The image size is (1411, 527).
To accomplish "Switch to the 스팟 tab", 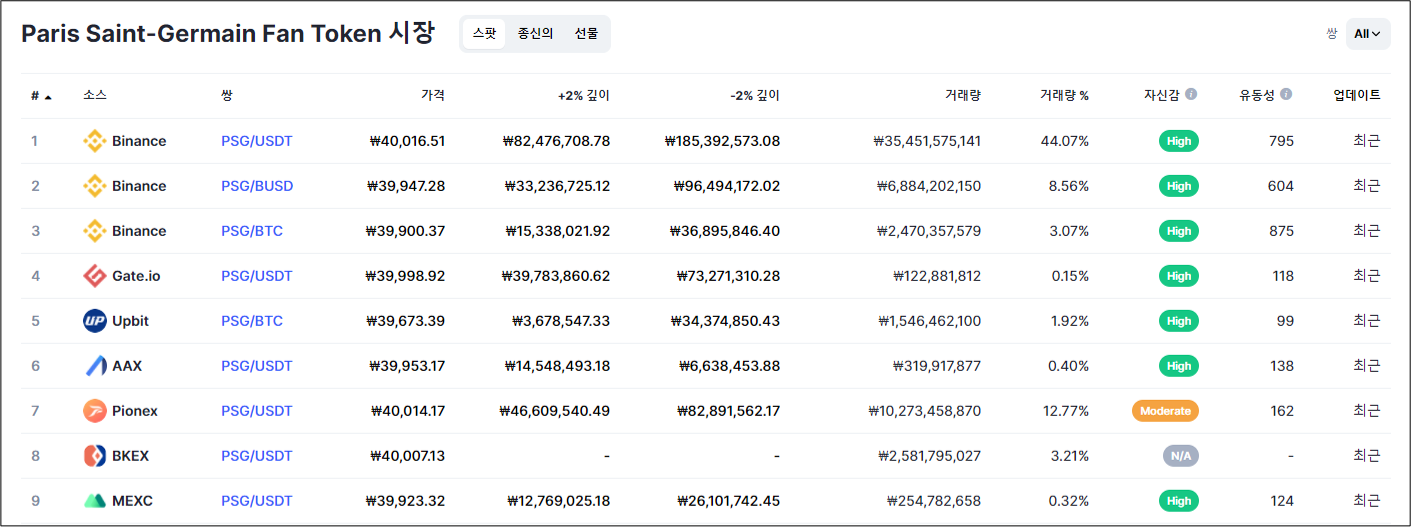I will click(484, 34).
